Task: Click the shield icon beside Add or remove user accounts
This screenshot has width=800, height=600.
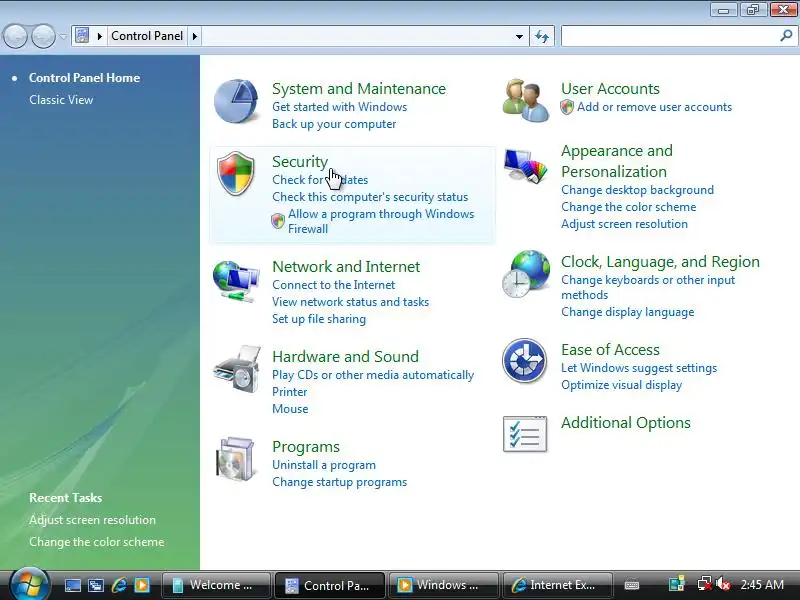Action: pyautogui.click(x=567, y=107)
